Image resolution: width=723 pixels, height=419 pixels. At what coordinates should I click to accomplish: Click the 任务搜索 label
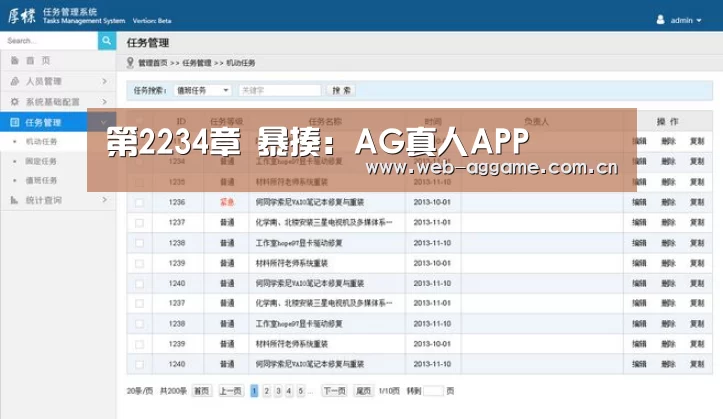(150, 90)
